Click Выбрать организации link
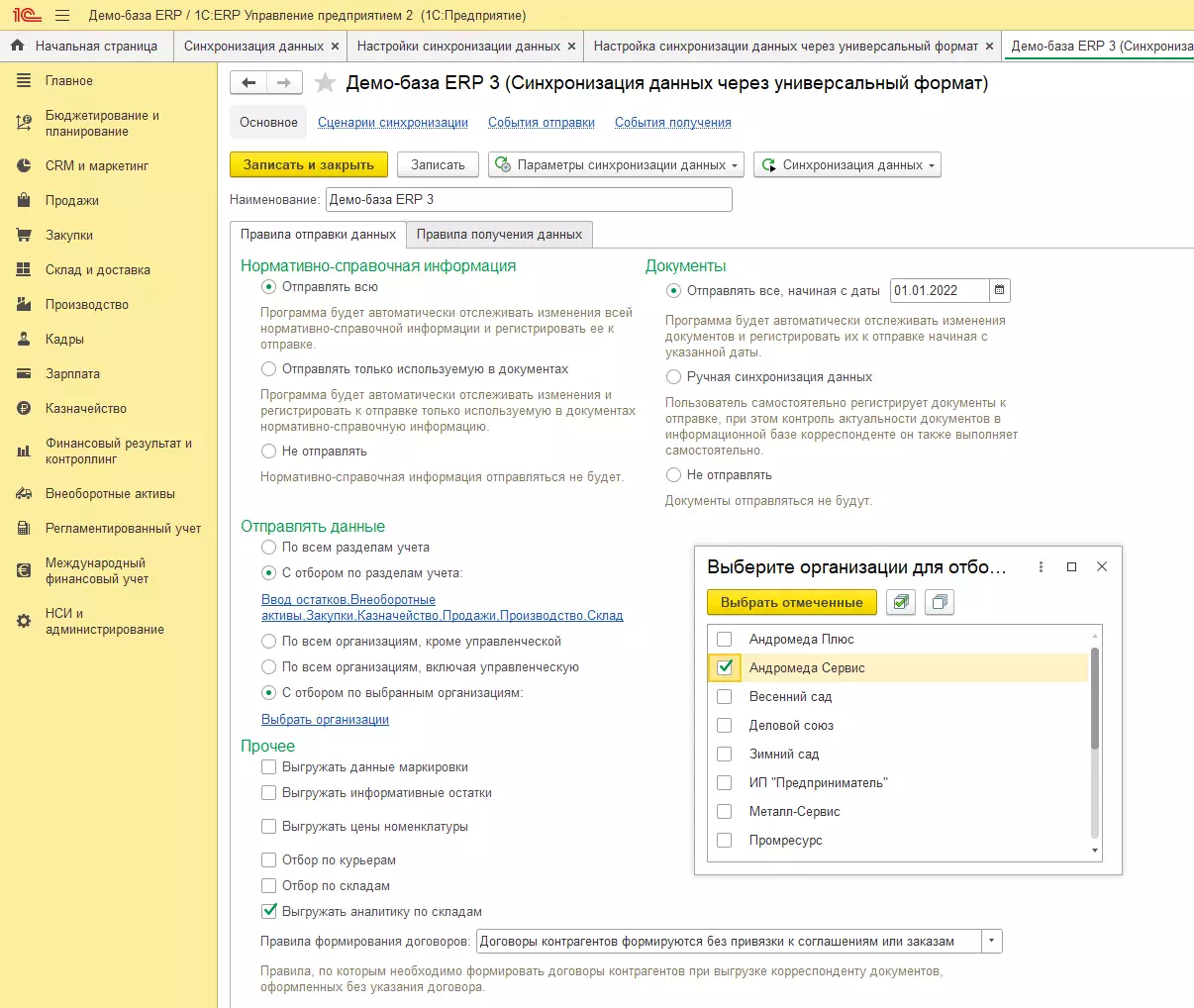 point(325,720)
